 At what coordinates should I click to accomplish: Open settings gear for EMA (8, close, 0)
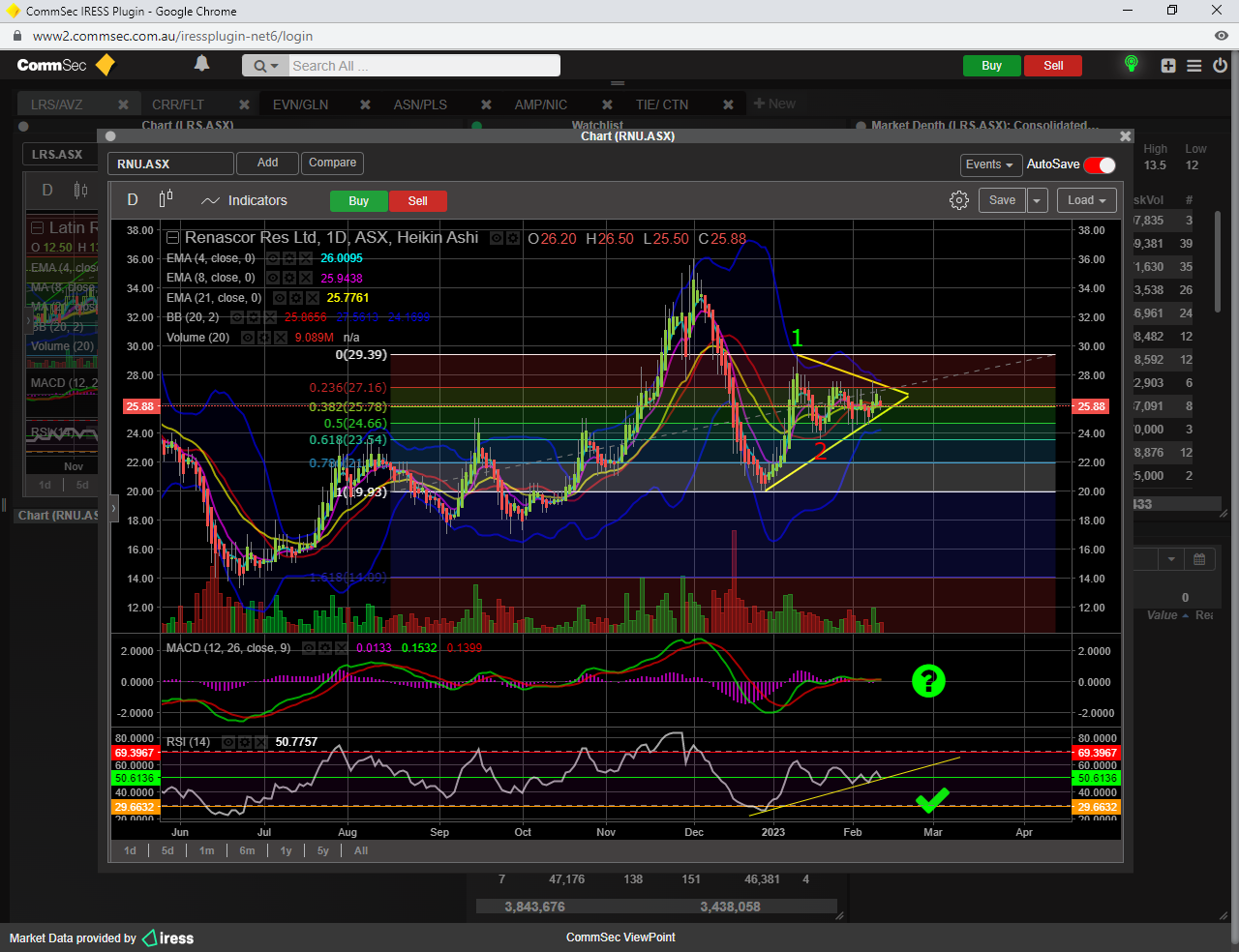(x=288, y=278)
